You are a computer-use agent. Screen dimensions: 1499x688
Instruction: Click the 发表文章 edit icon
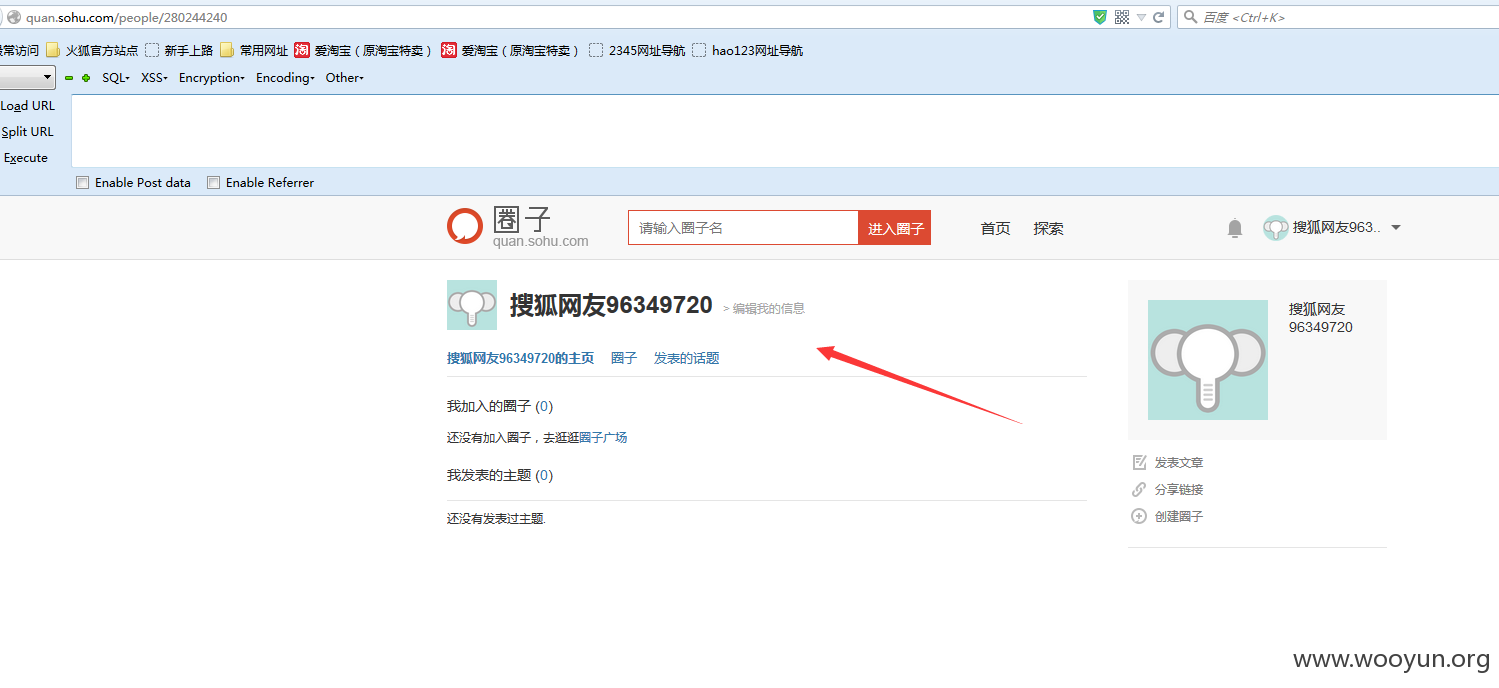(x=1139, y=462)
